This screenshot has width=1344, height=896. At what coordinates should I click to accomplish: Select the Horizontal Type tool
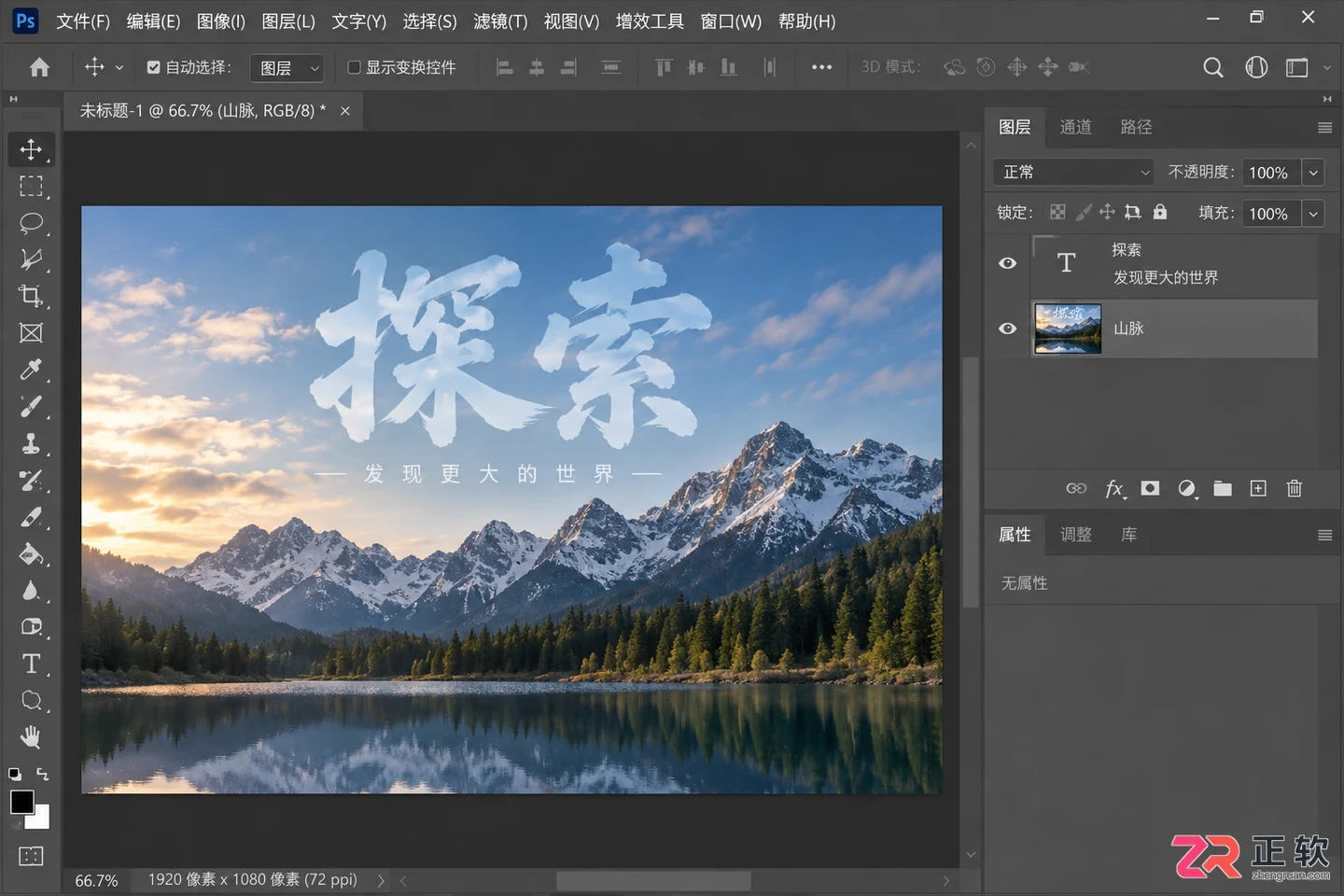pyautogui.click(x=31, y=664)
